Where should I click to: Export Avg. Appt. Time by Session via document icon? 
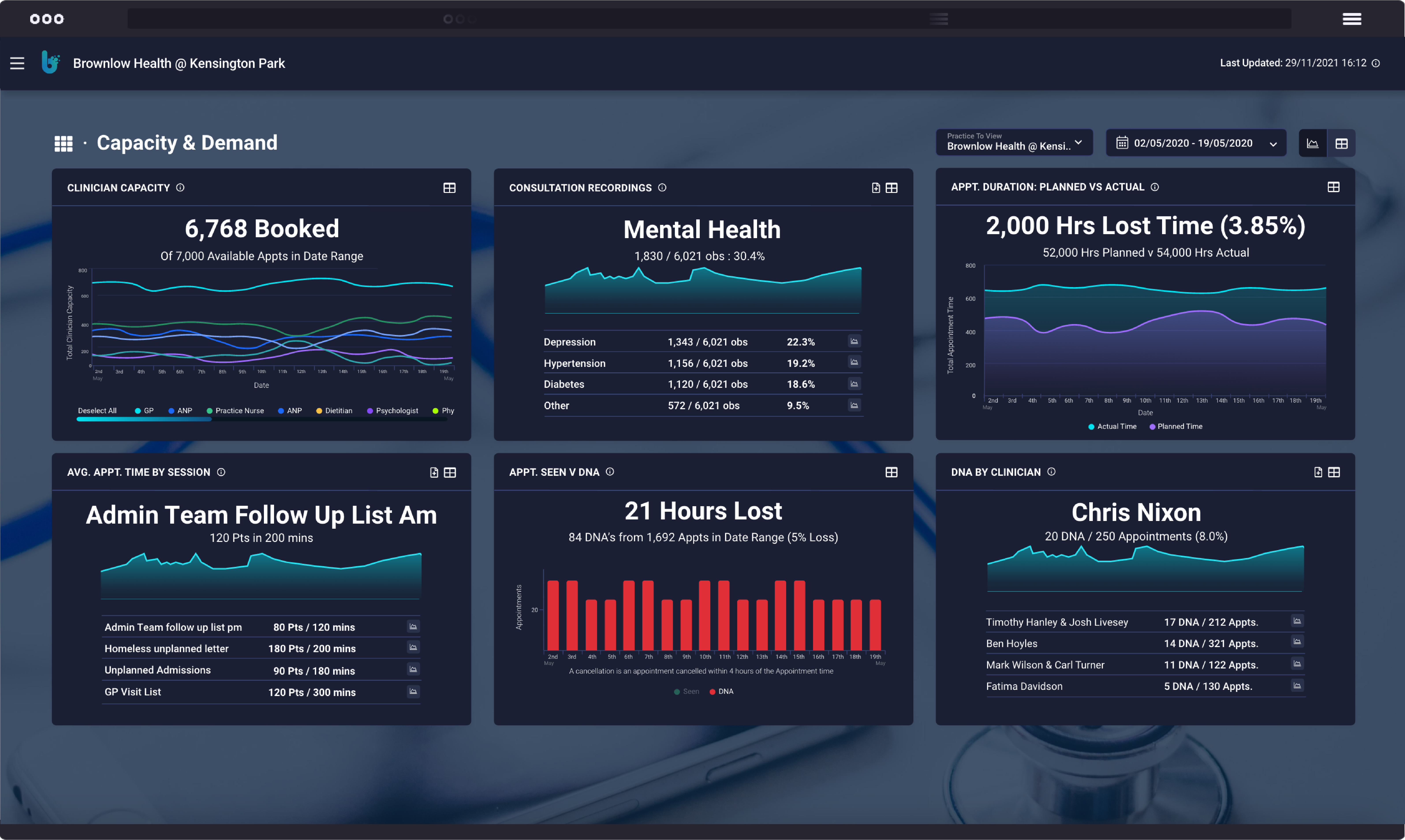pos(434,472)
